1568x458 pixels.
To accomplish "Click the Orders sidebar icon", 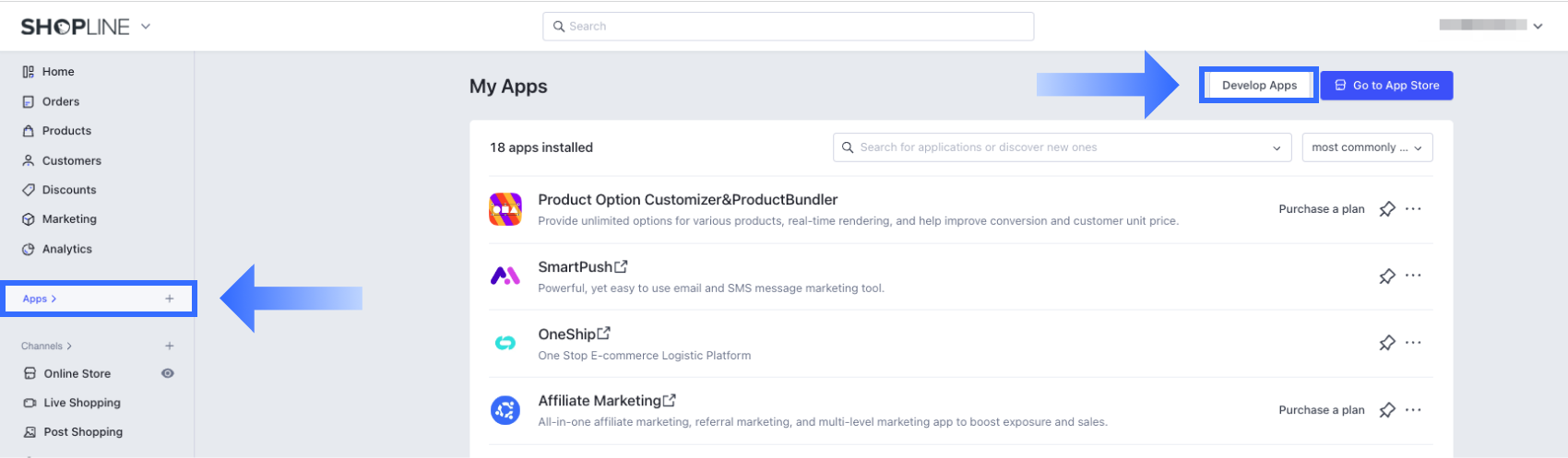I will pos(29,101).
